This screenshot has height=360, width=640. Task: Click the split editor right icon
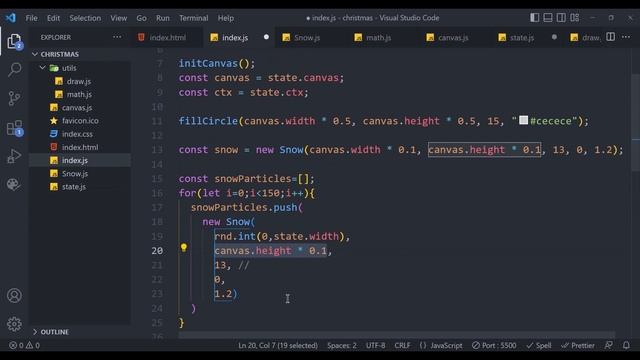tap(610, 37)
